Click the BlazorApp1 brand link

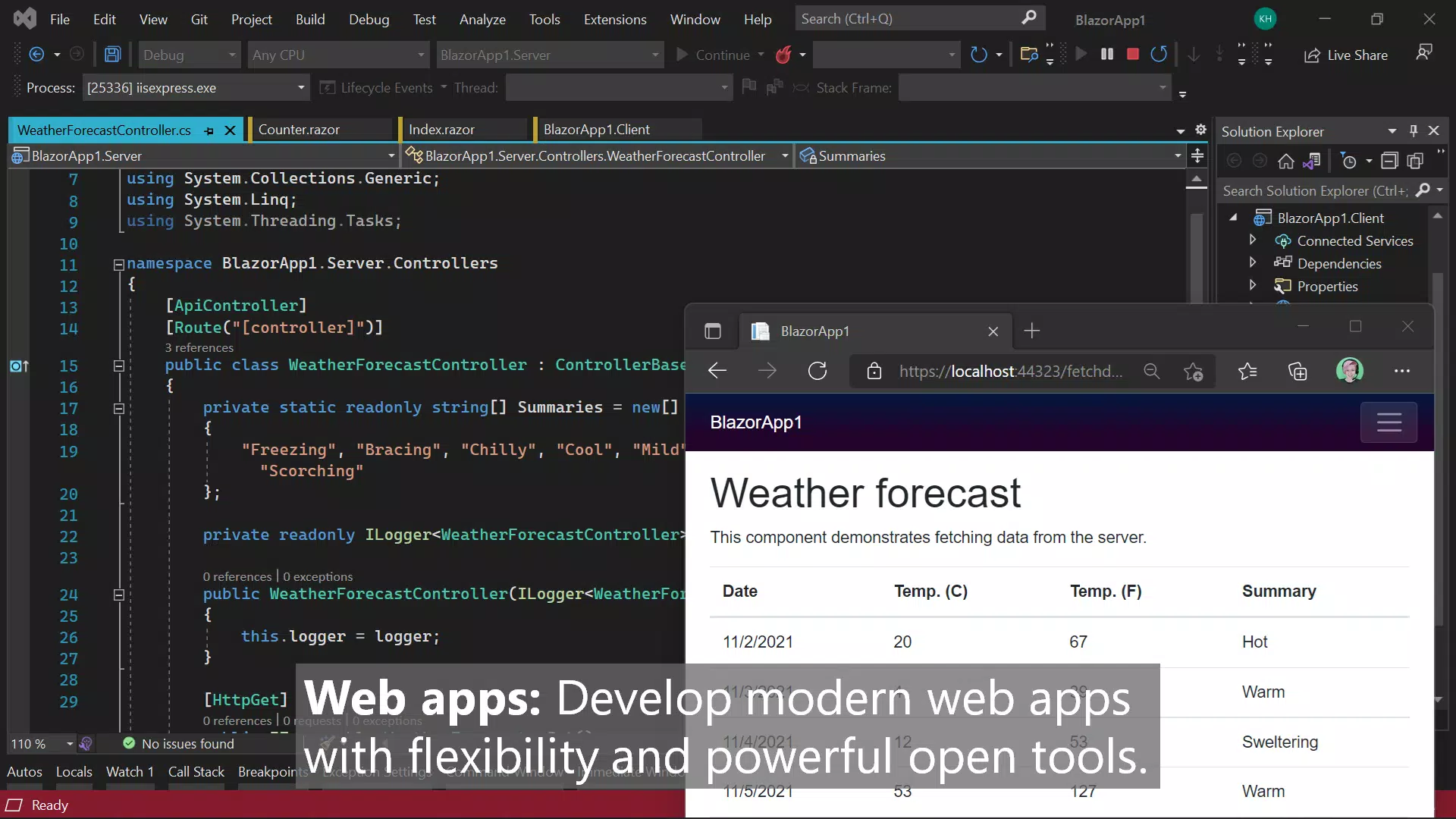click(756, 422)
